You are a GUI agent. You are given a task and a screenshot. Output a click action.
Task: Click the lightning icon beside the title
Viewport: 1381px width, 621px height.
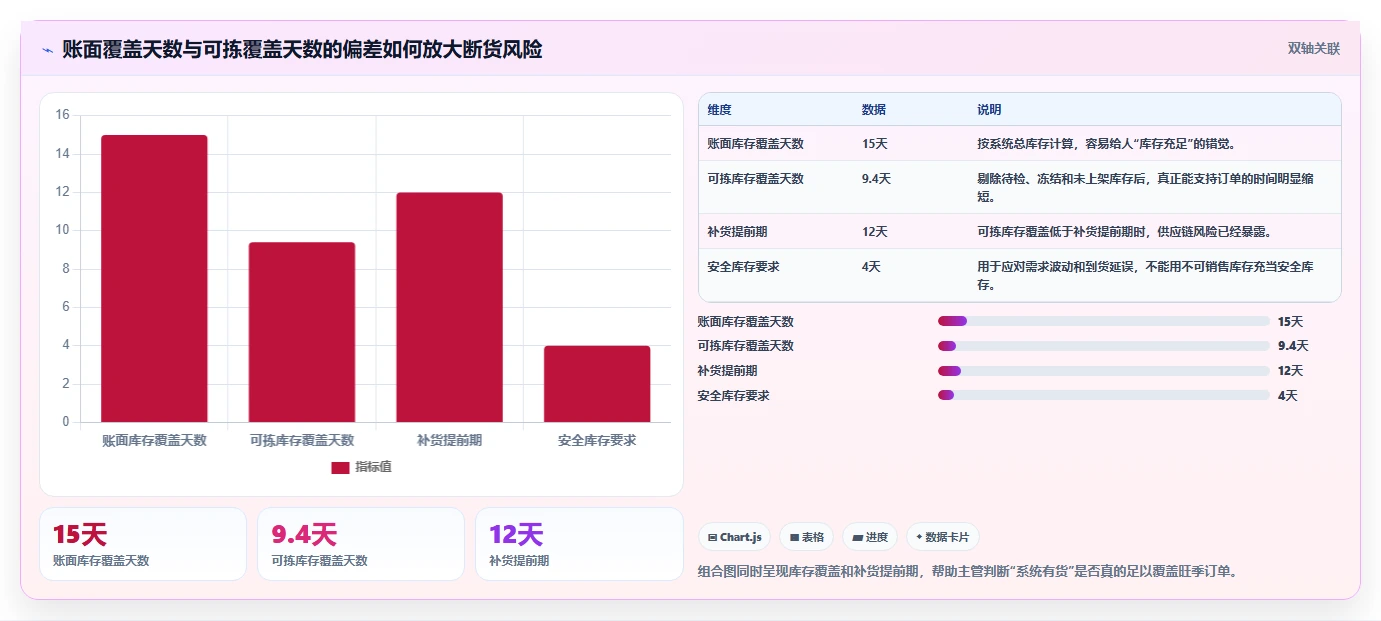[47, 50]
